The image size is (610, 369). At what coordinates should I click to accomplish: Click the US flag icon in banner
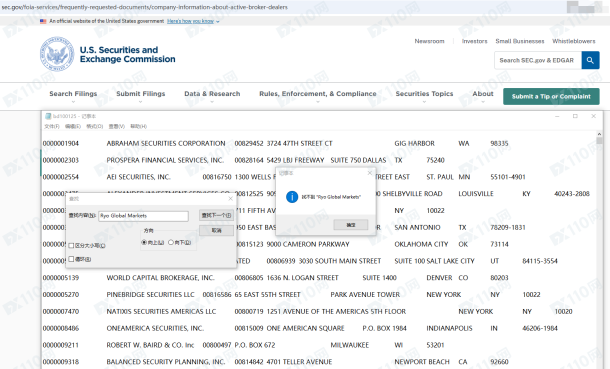point(43,21)
